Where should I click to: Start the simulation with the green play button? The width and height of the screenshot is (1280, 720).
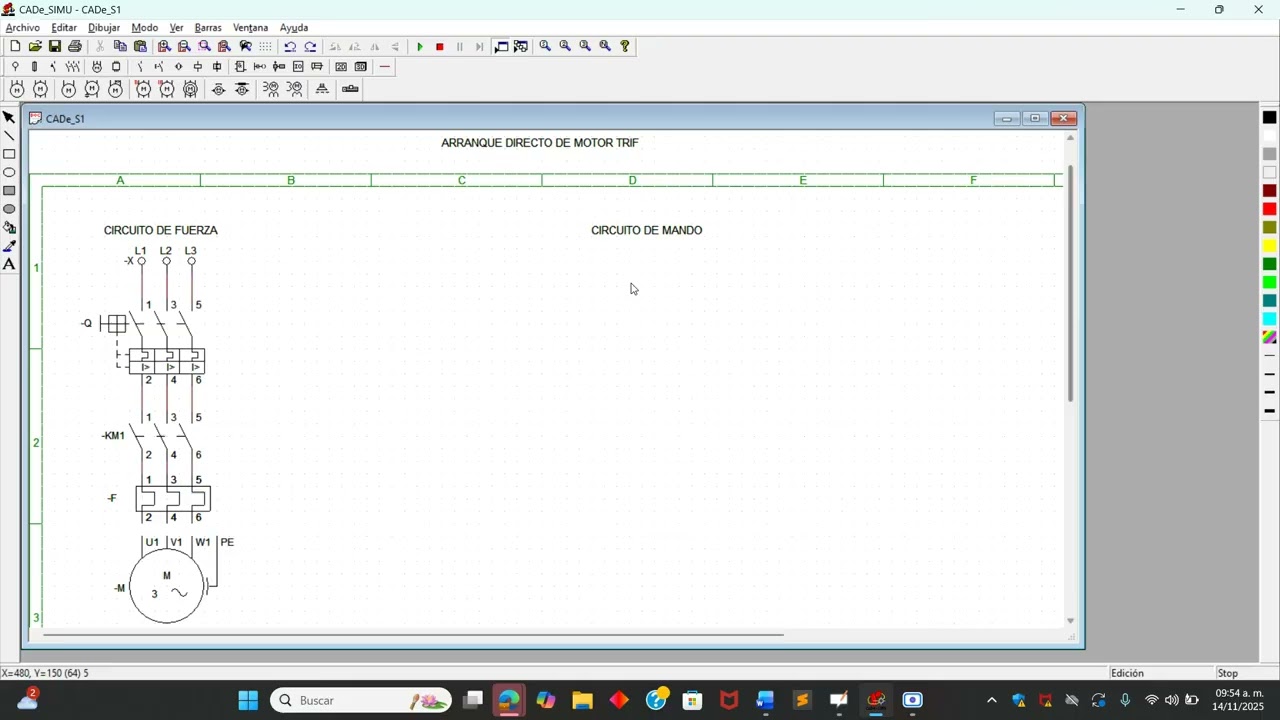420,46
